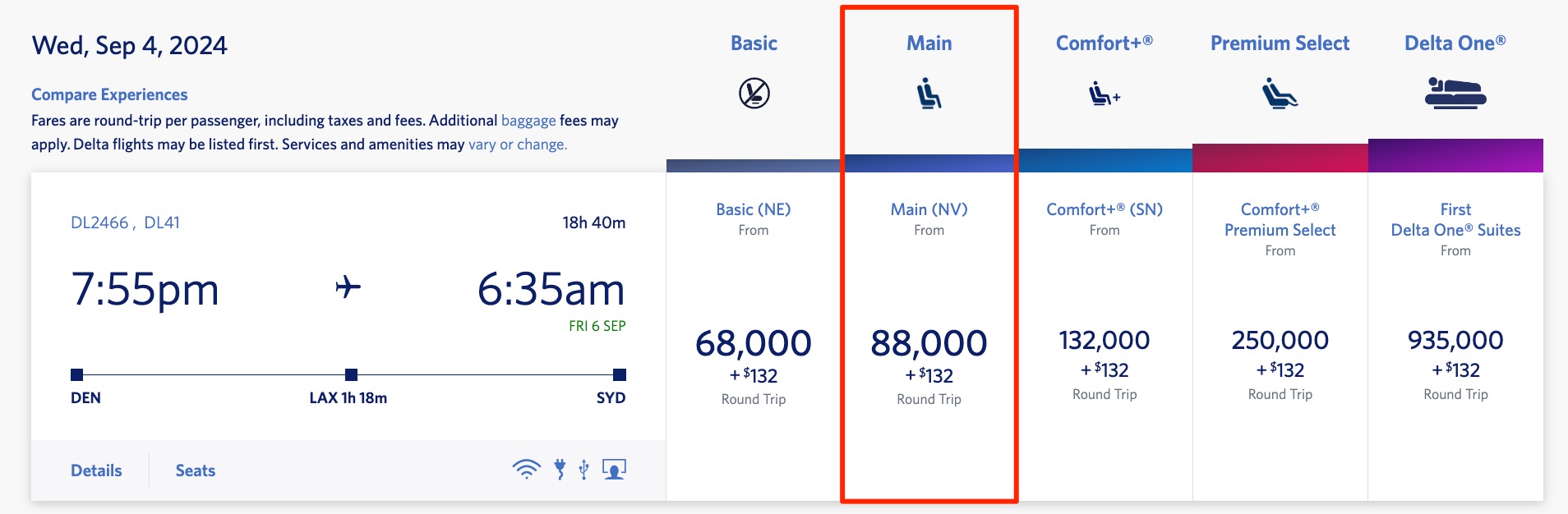Choose the 132,000 miles Comfort+ fare
Viewport: 1568px width, 514px height.
pyautogui.click(x=1104, y=340)
